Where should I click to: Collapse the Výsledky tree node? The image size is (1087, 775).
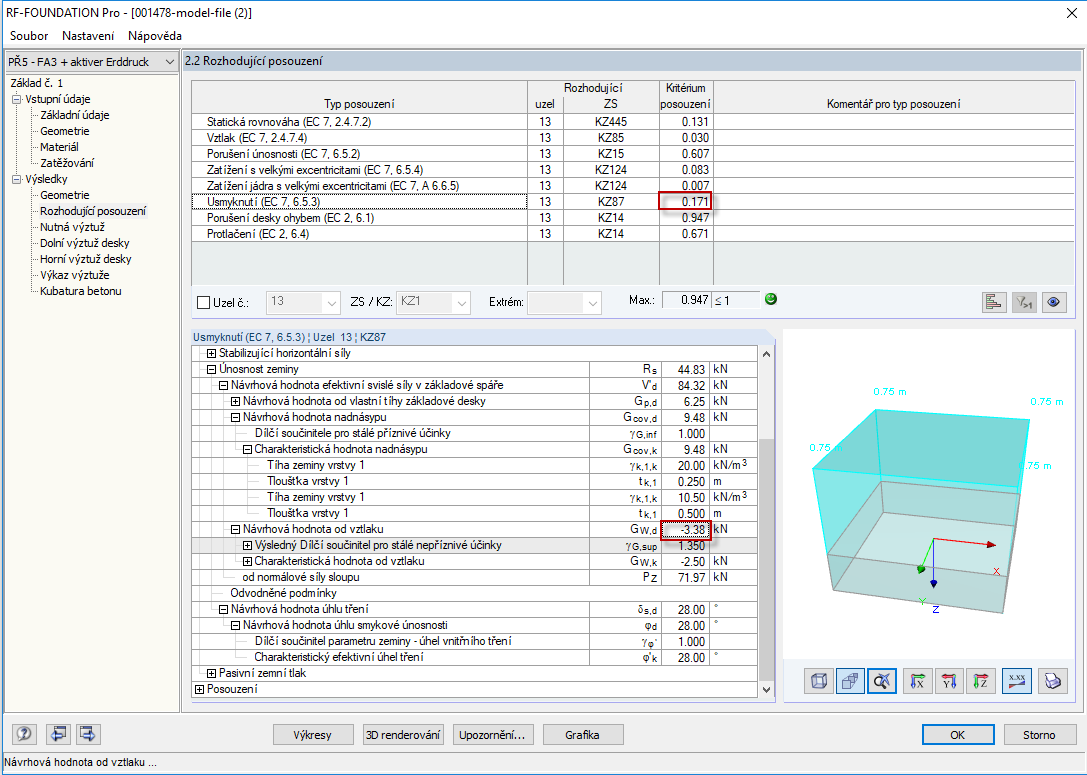[x=17, y=179]
